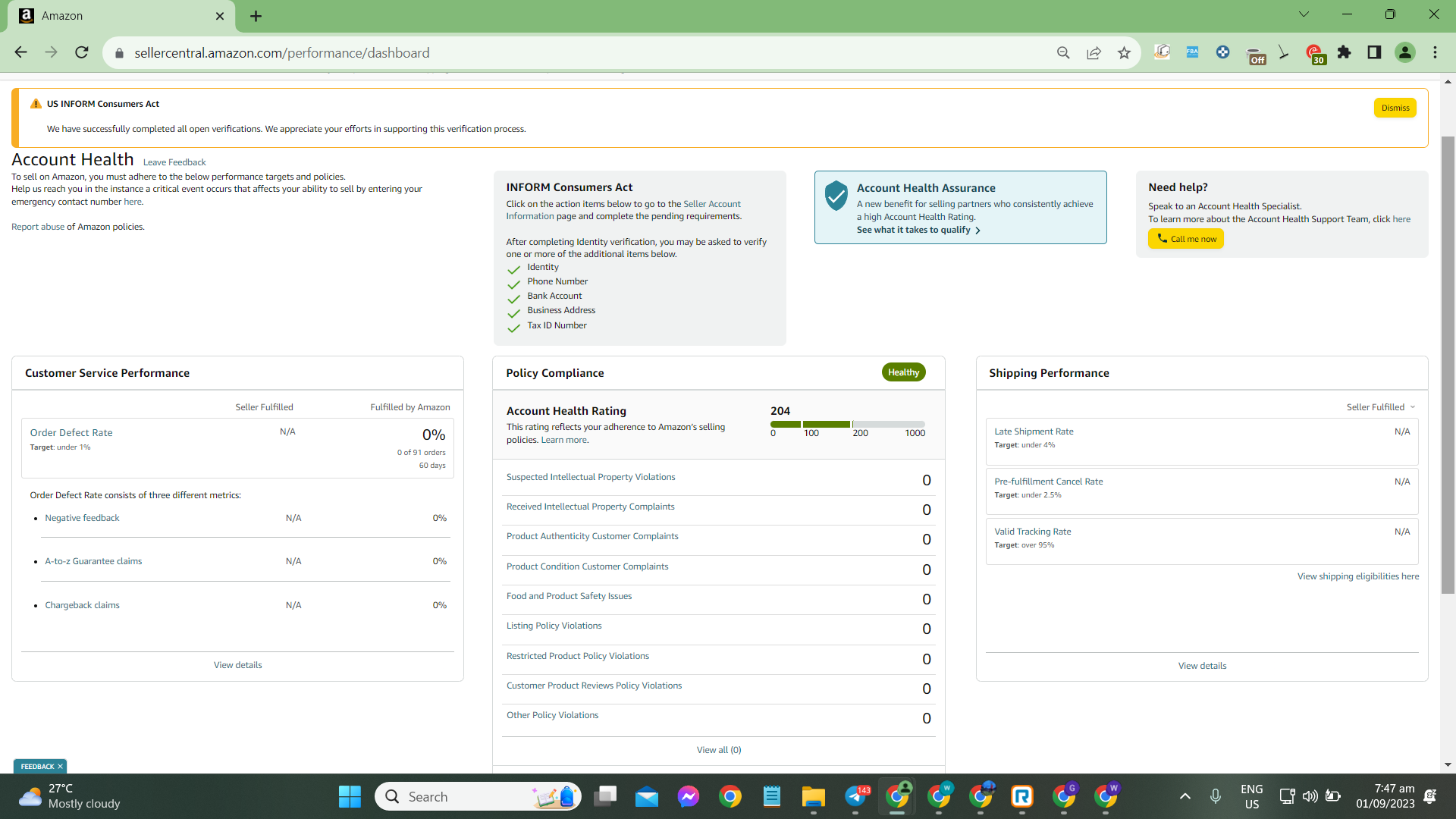The width and height of the screenshot is (1456, 819).
Task: Click the Learn more link under Account Health Rating
Action: pos(563,440)
